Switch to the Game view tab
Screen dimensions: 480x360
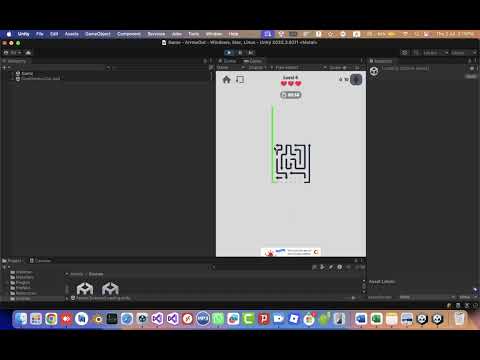tap(253, 61)
